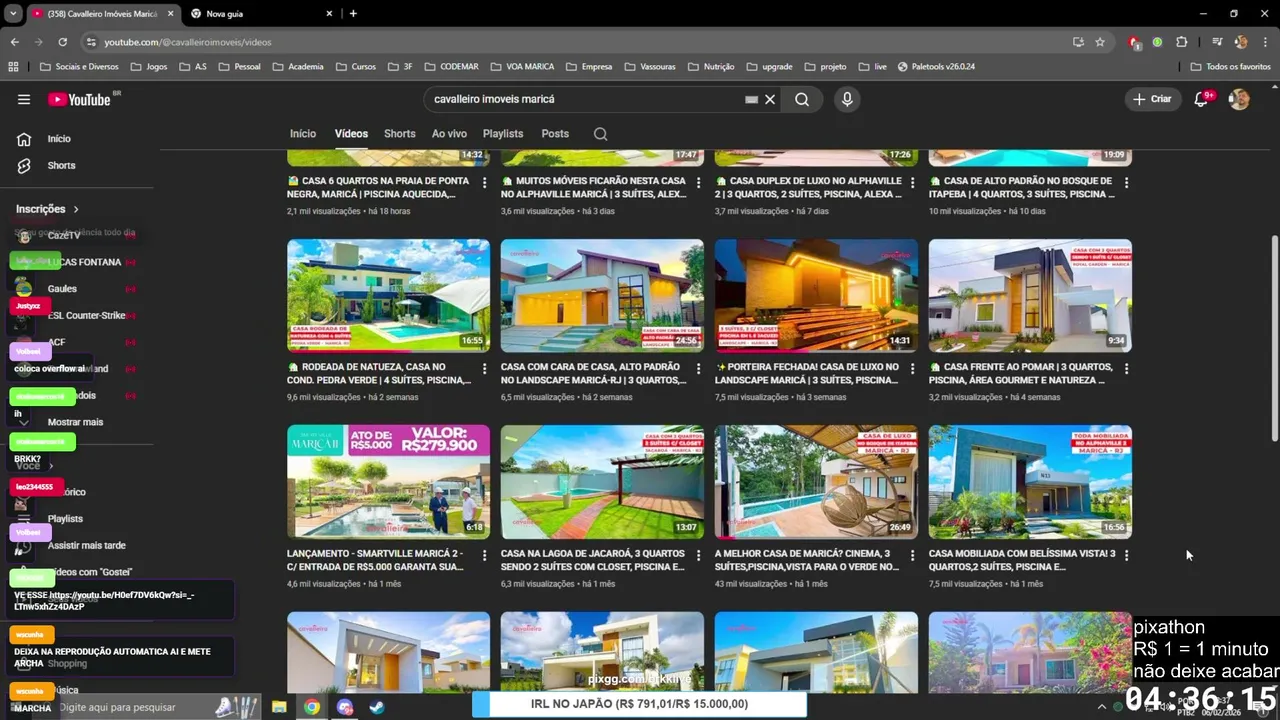Click the page vertical scrollbar
The height and width of the screenshot is (720, 1280).
click(x=1274, y=338)
